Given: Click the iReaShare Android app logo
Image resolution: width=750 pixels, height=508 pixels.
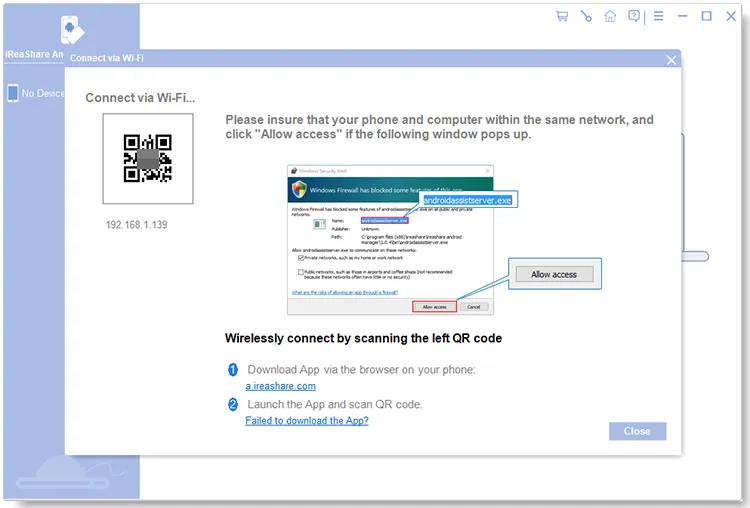Looking at the screenshot, I should click(72, 29).
